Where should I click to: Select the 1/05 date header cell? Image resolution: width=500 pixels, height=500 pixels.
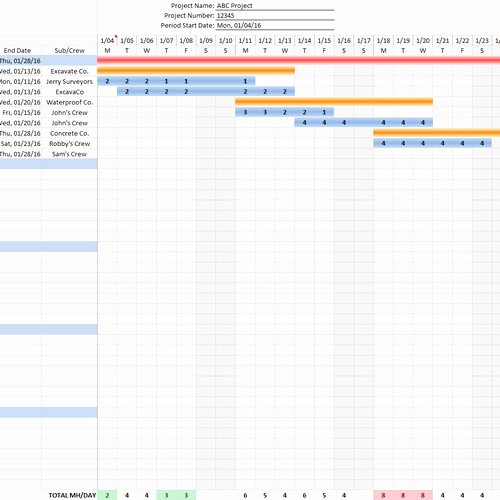click(x=127, y=40)
